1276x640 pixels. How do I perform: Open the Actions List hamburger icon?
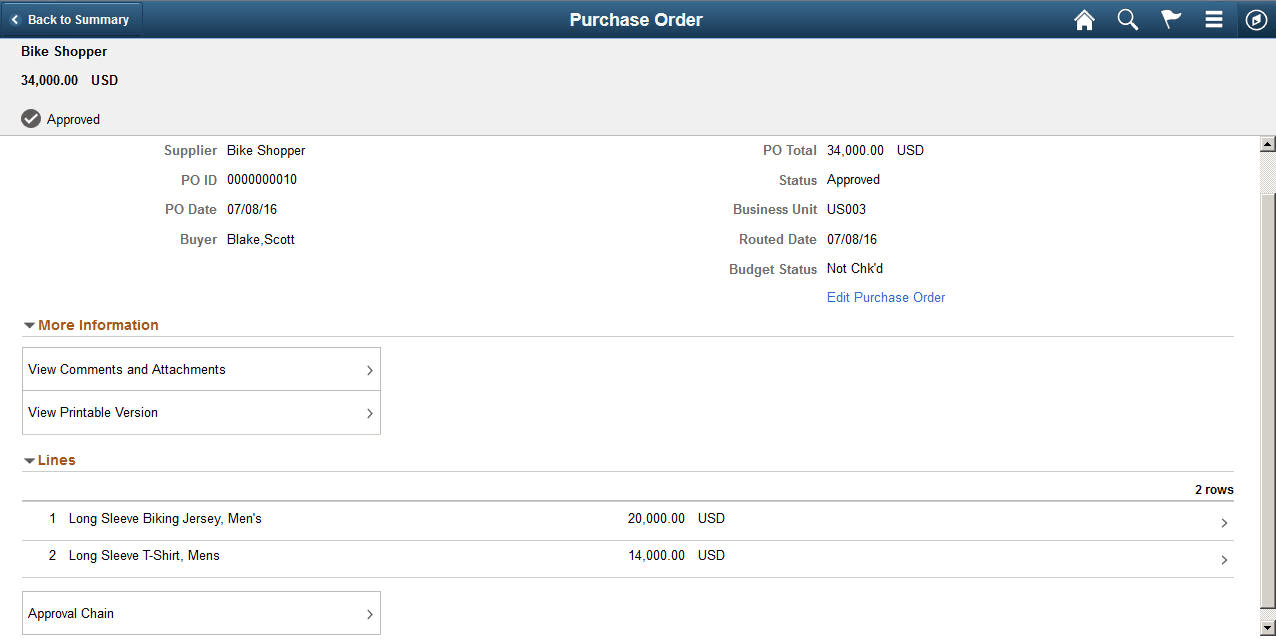click(1213, 19)
